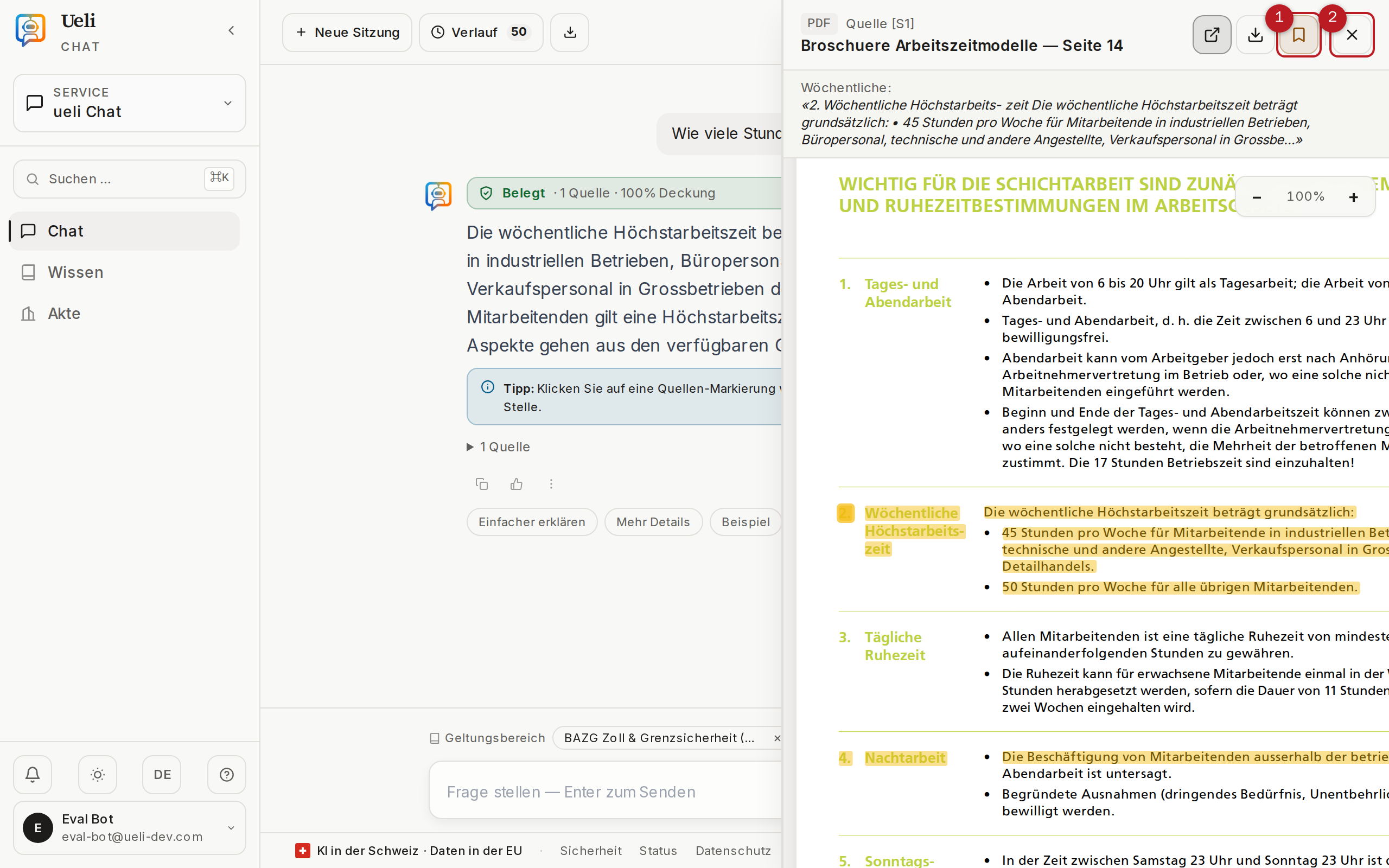This screenshot has height=868, width=1389.
Task: Open the Verlauf history
Action: point(481,33)
